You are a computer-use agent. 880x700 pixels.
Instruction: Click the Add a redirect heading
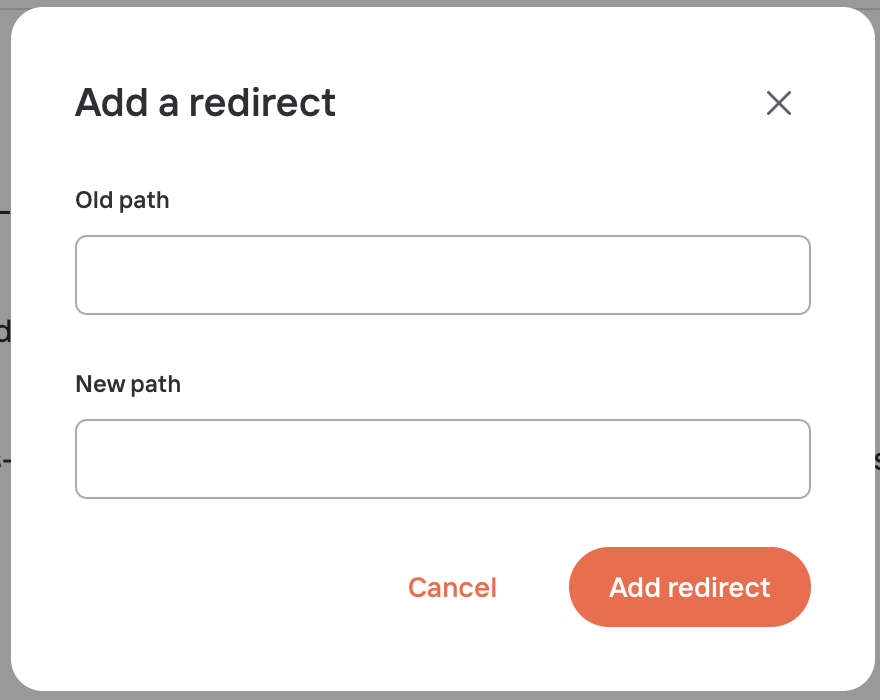click(x=205, y=103)
